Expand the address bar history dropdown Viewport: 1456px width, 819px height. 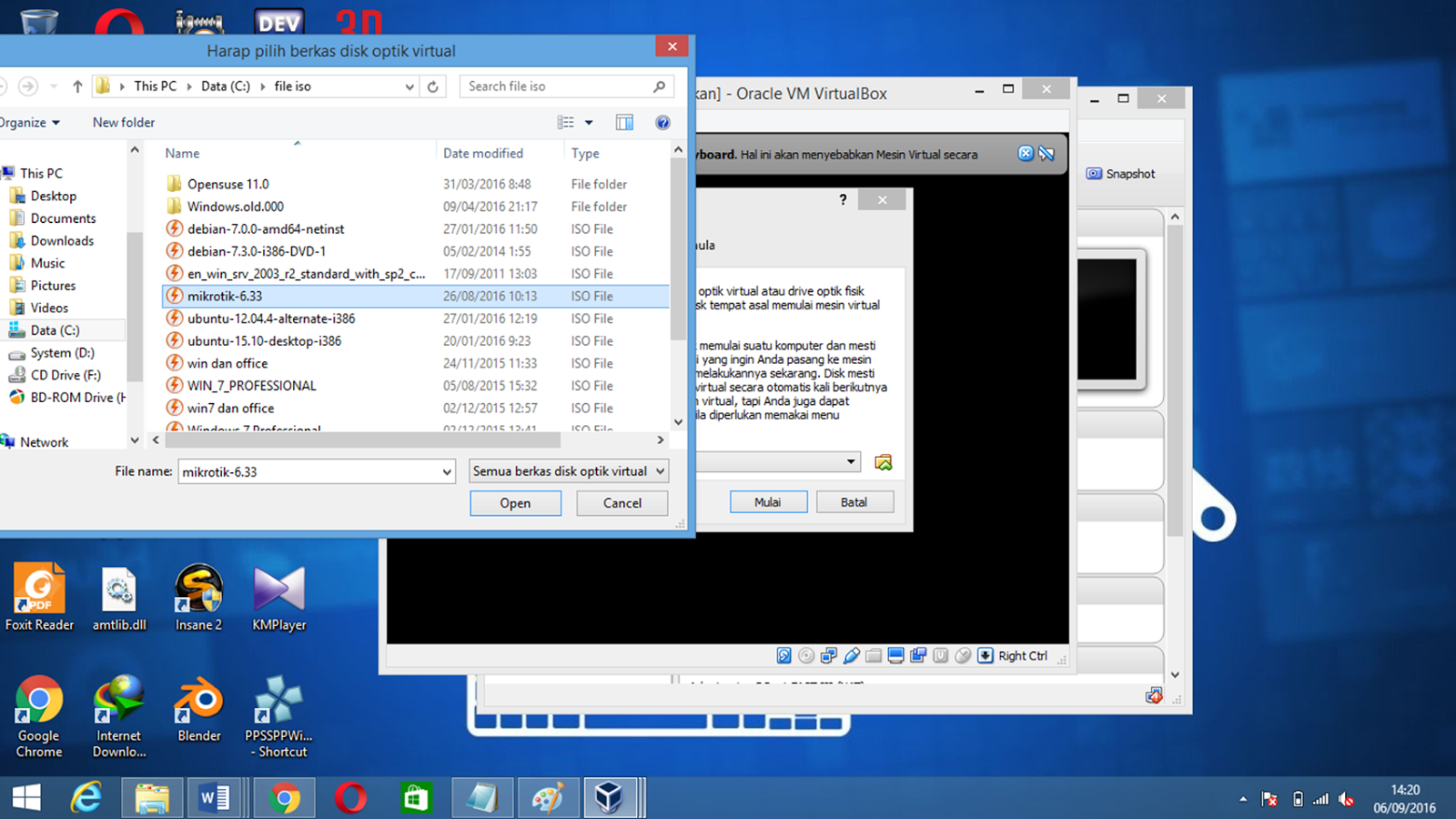409,86
